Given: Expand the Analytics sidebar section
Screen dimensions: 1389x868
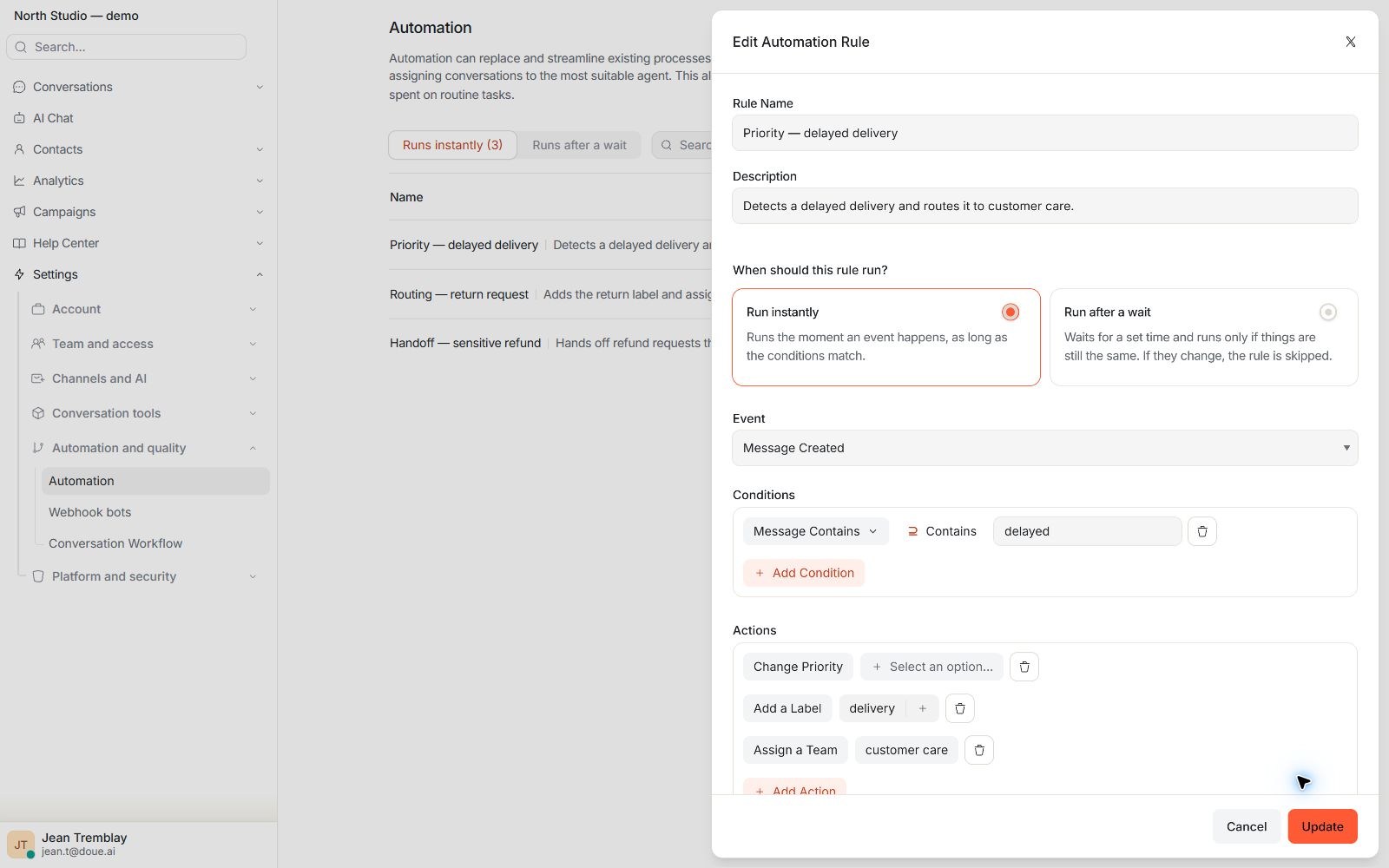Looking at the screenshot, I should (x=260, y=181).
